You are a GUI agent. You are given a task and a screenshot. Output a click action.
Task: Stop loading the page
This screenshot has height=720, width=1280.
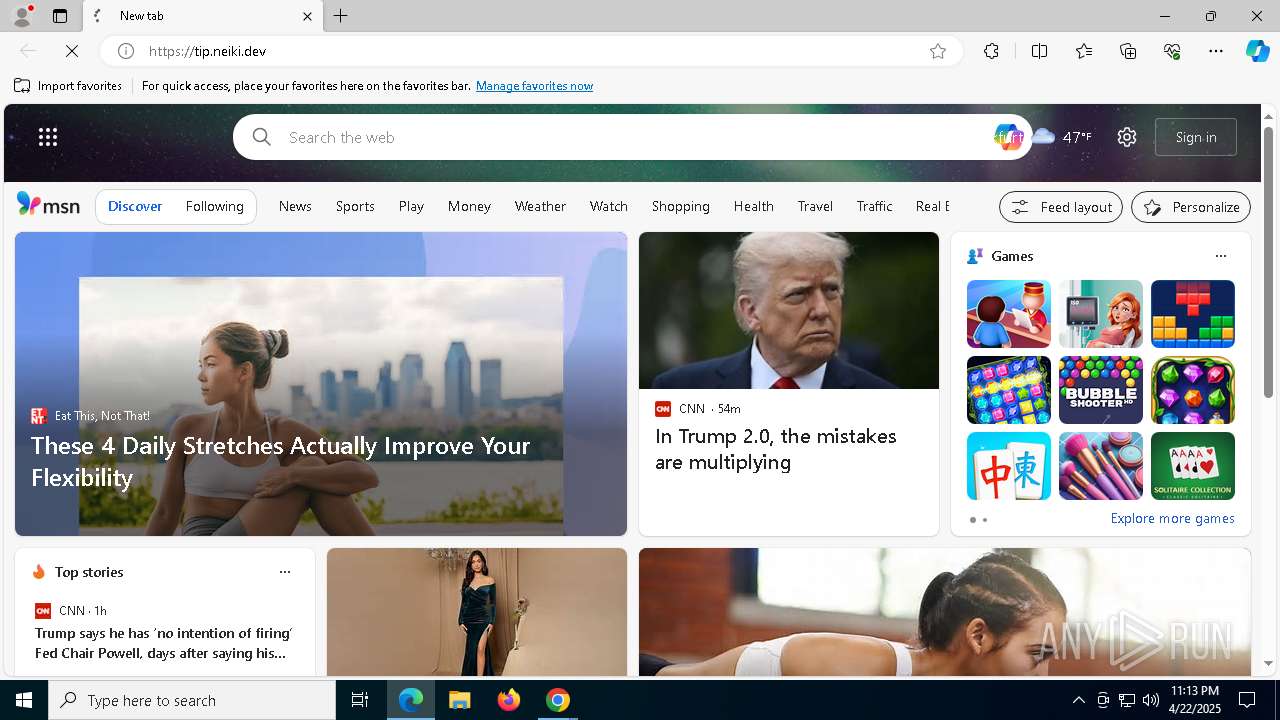[72, 51]
